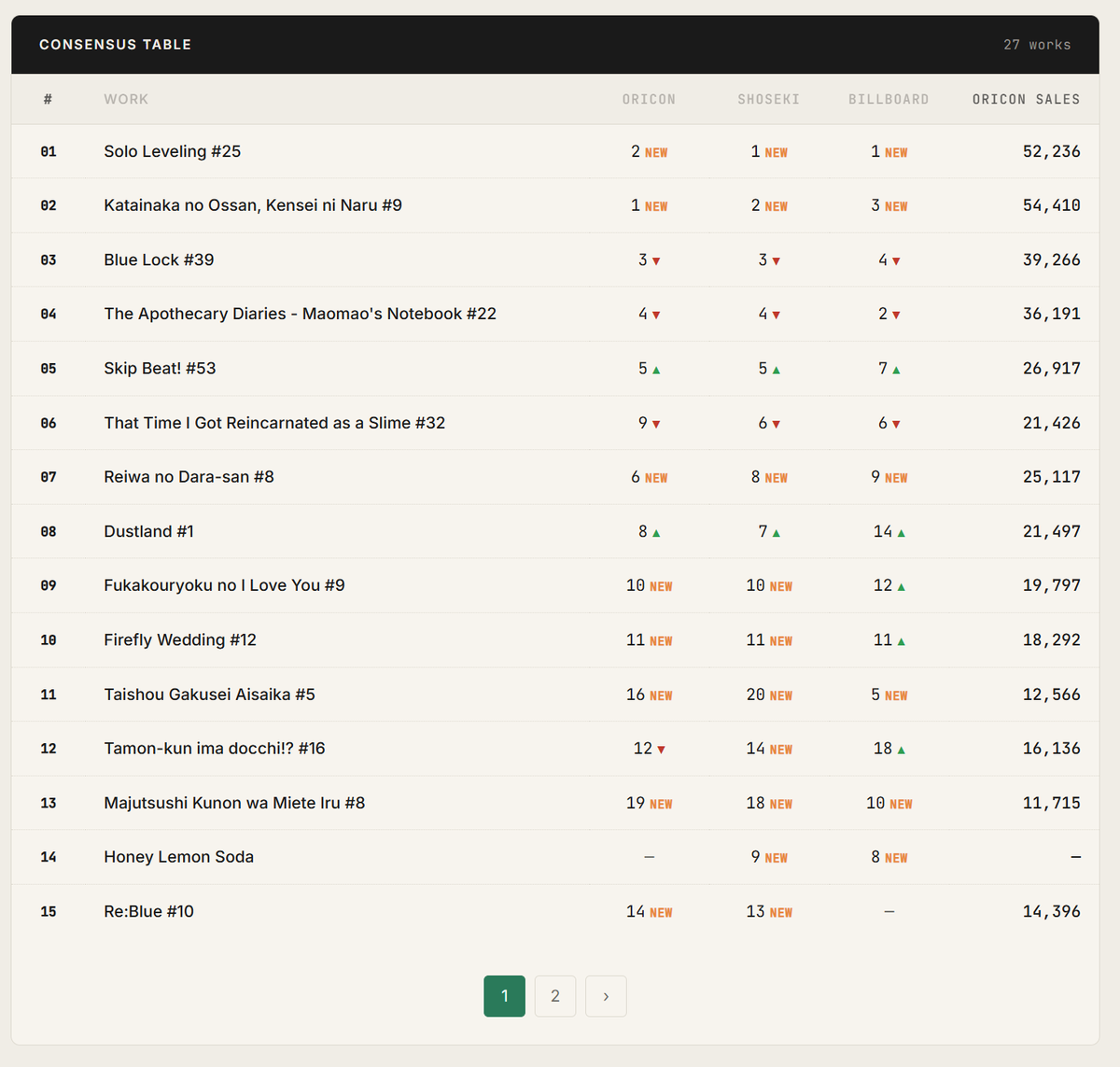Select Taishou Gakusei Aisaika #5 title
The height and width of the screenshot is (1067, 1120).
tap(209, 695)
